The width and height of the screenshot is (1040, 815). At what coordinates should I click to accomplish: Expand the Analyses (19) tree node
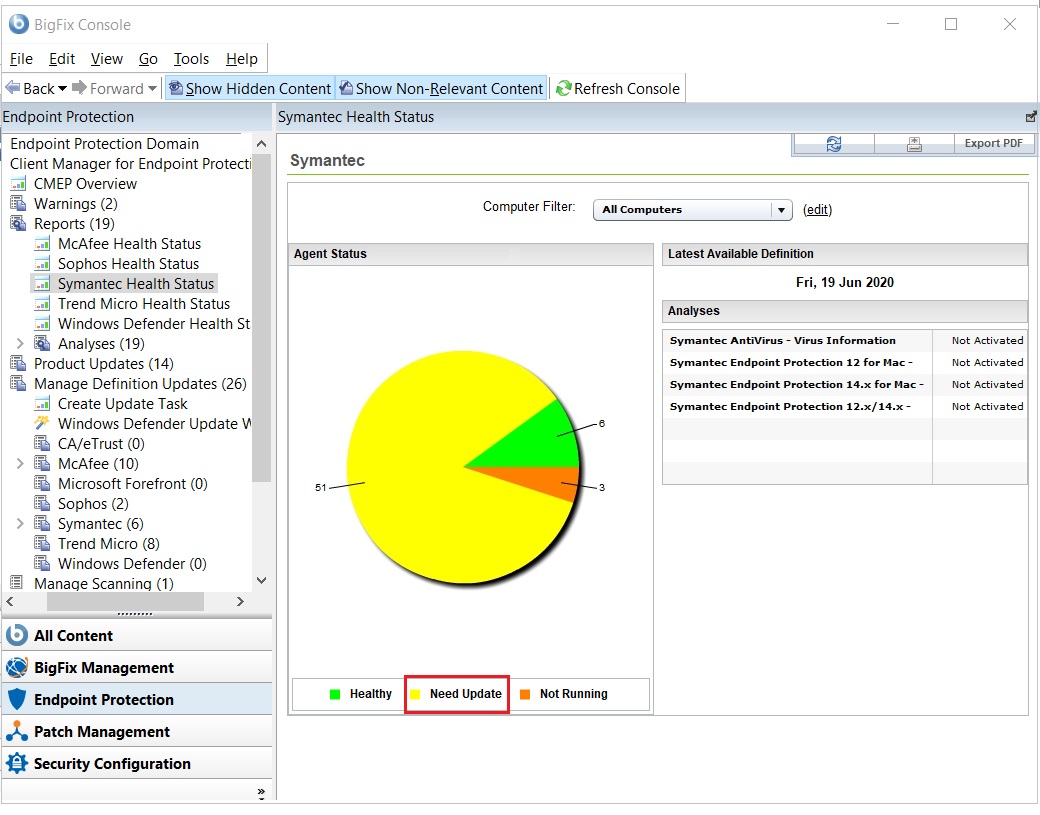(20, 344)
